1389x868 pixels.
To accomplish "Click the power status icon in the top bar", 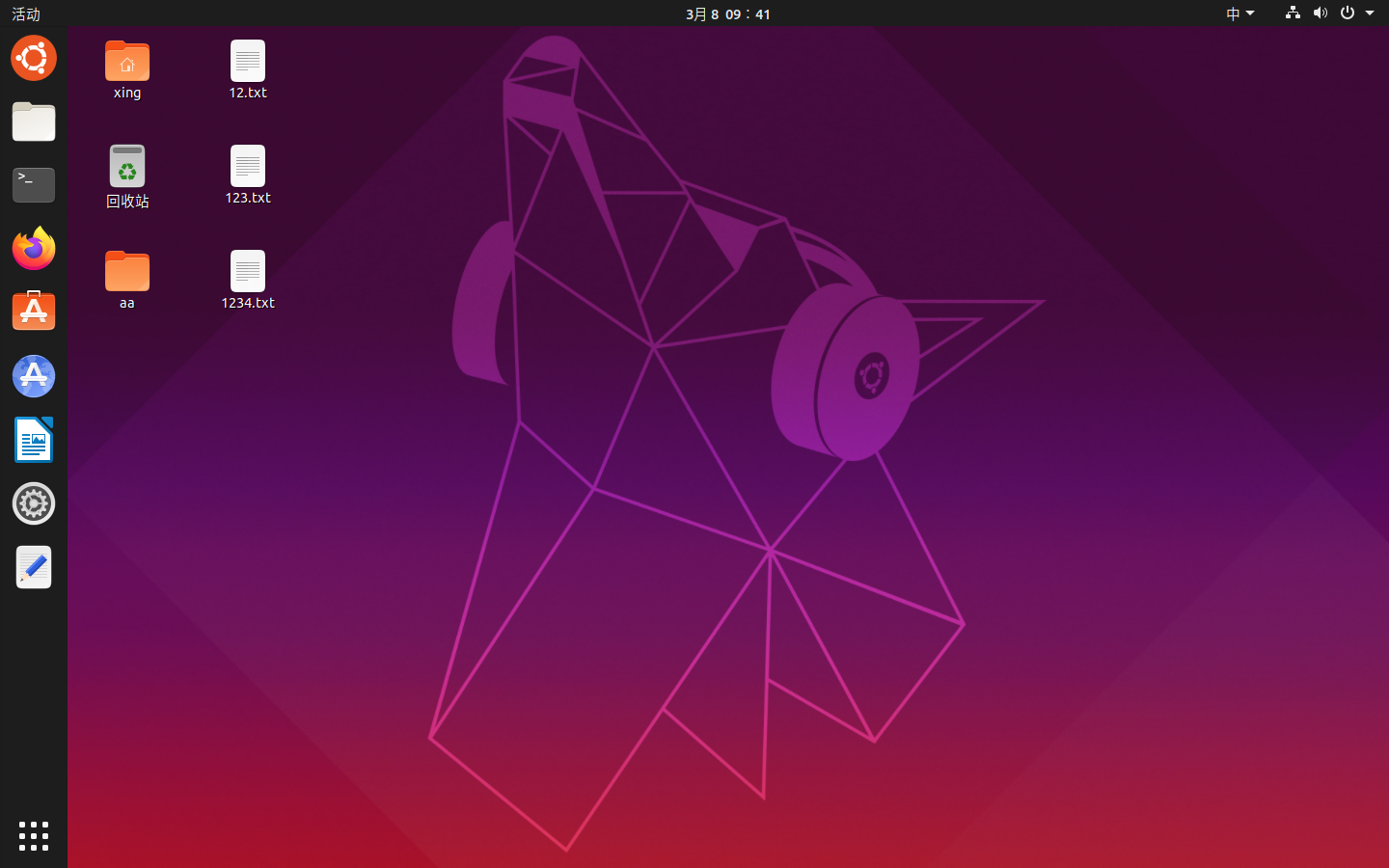I will [1348, 14].
